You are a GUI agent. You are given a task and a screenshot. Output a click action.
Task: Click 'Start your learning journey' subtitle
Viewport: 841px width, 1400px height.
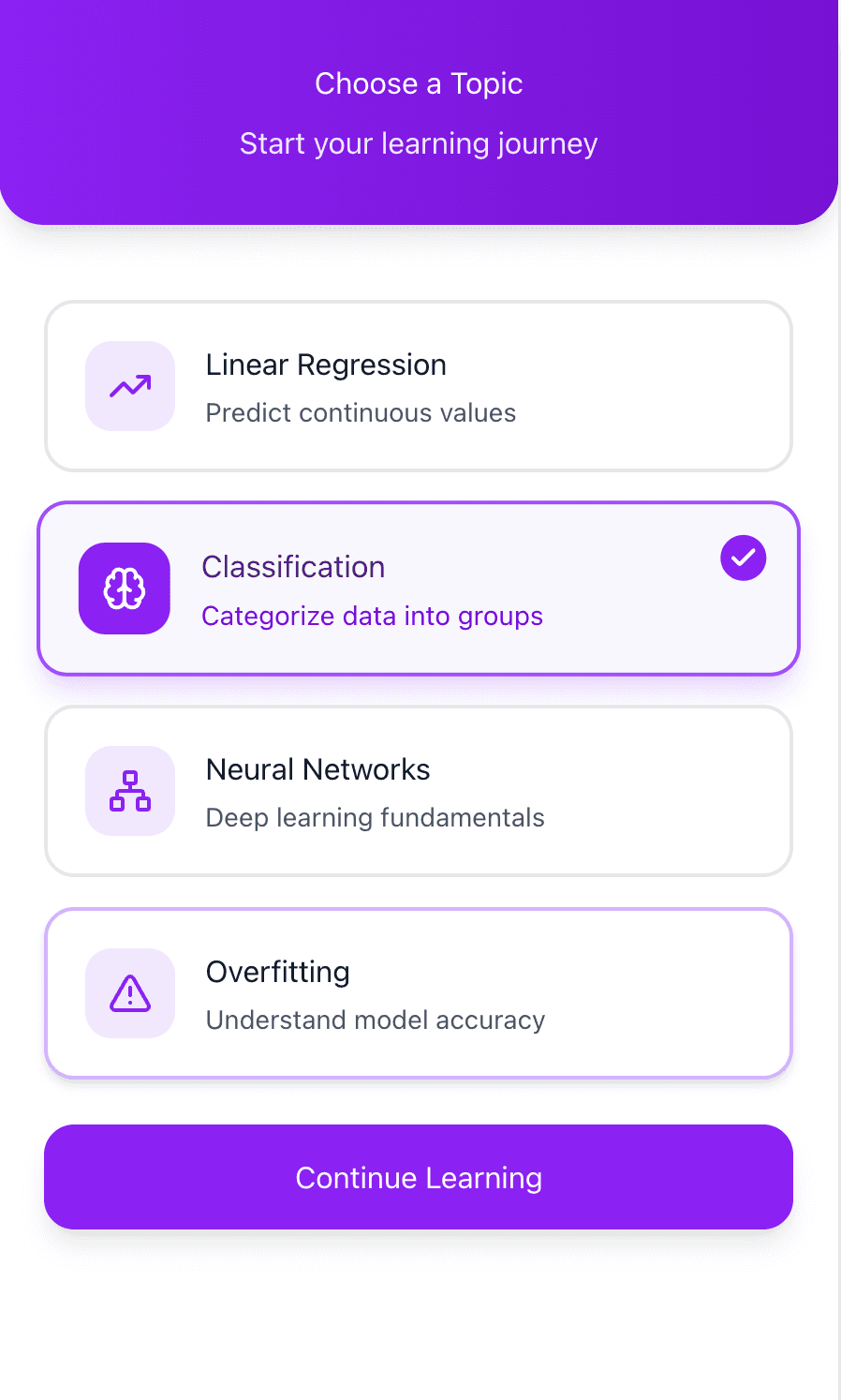coord(419,143)
